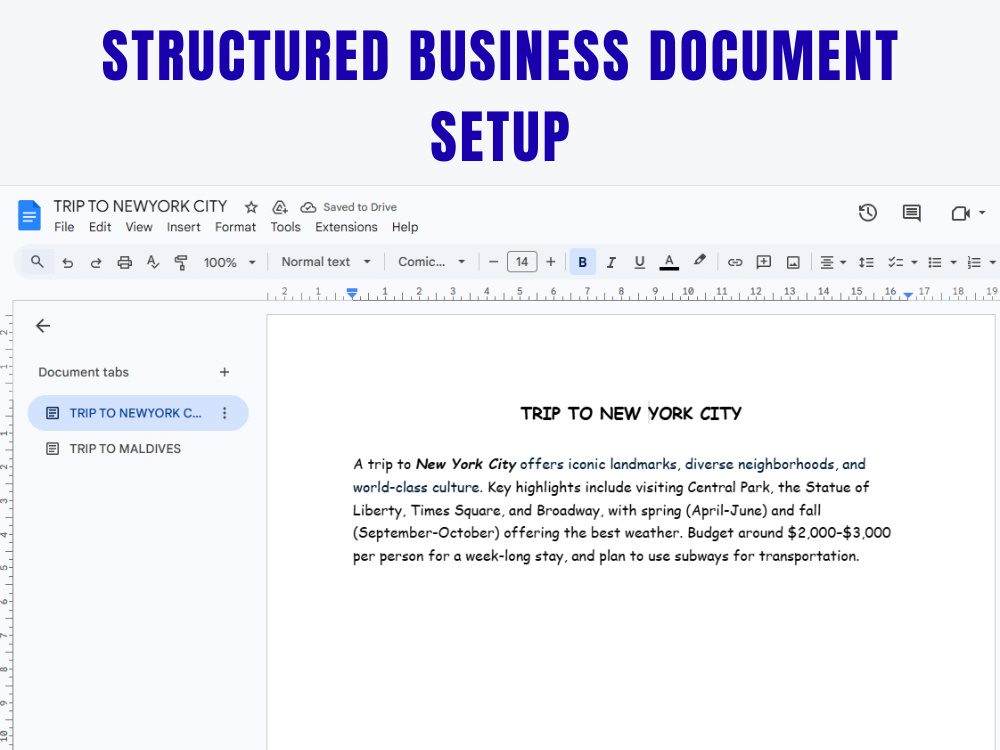Open the comments history icon

[x=911, y=213]
